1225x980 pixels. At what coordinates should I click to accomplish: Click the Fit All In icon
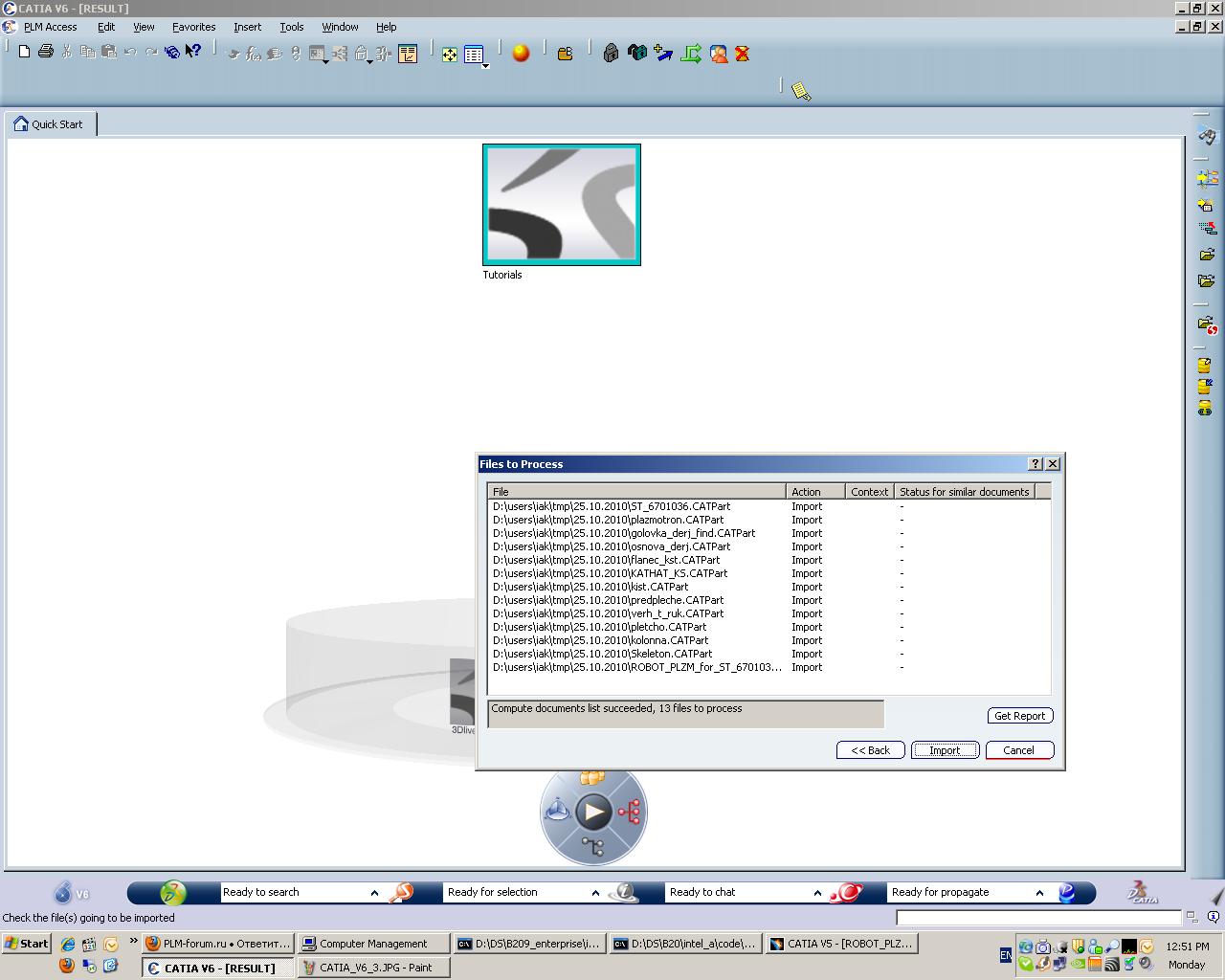pyautogui.click(x=450, y=55)
